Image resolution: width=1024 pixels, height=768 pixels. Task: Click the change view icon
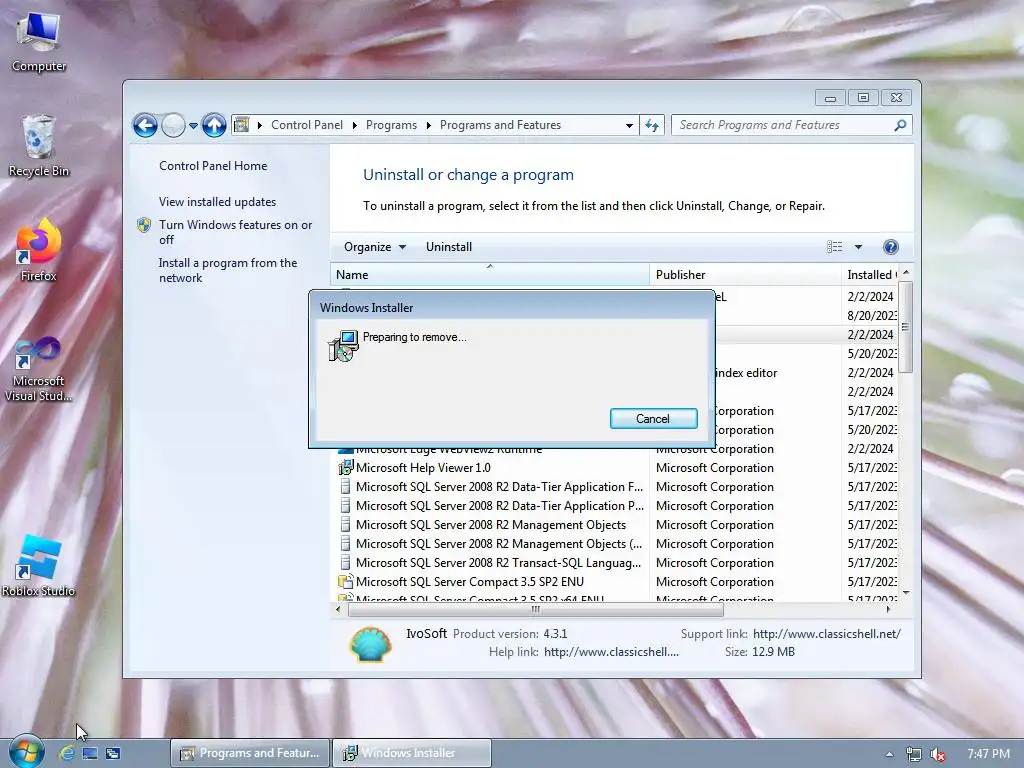(x=835, y=247)
